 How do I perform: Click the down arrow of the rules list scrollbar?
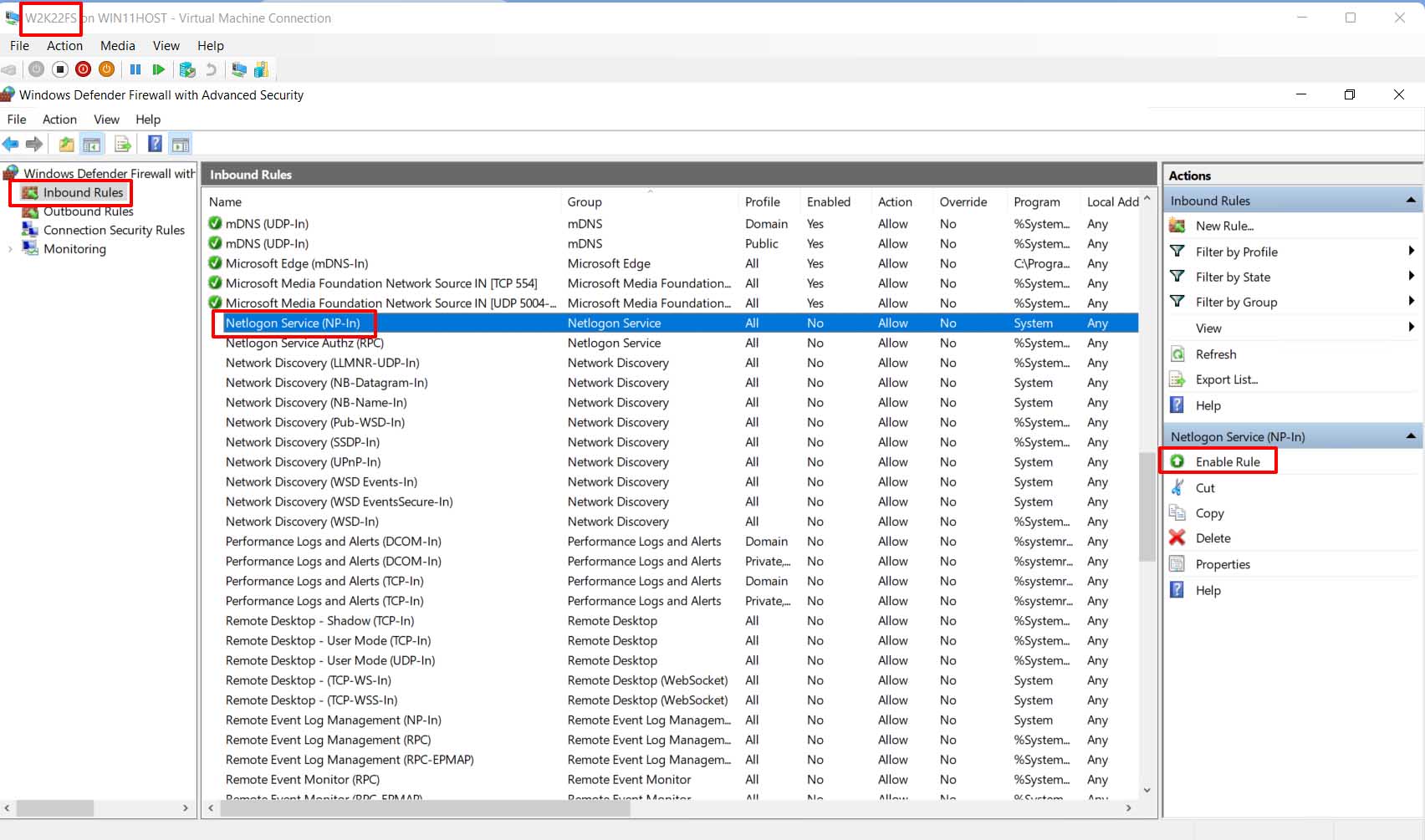[x=1147, y=790]
